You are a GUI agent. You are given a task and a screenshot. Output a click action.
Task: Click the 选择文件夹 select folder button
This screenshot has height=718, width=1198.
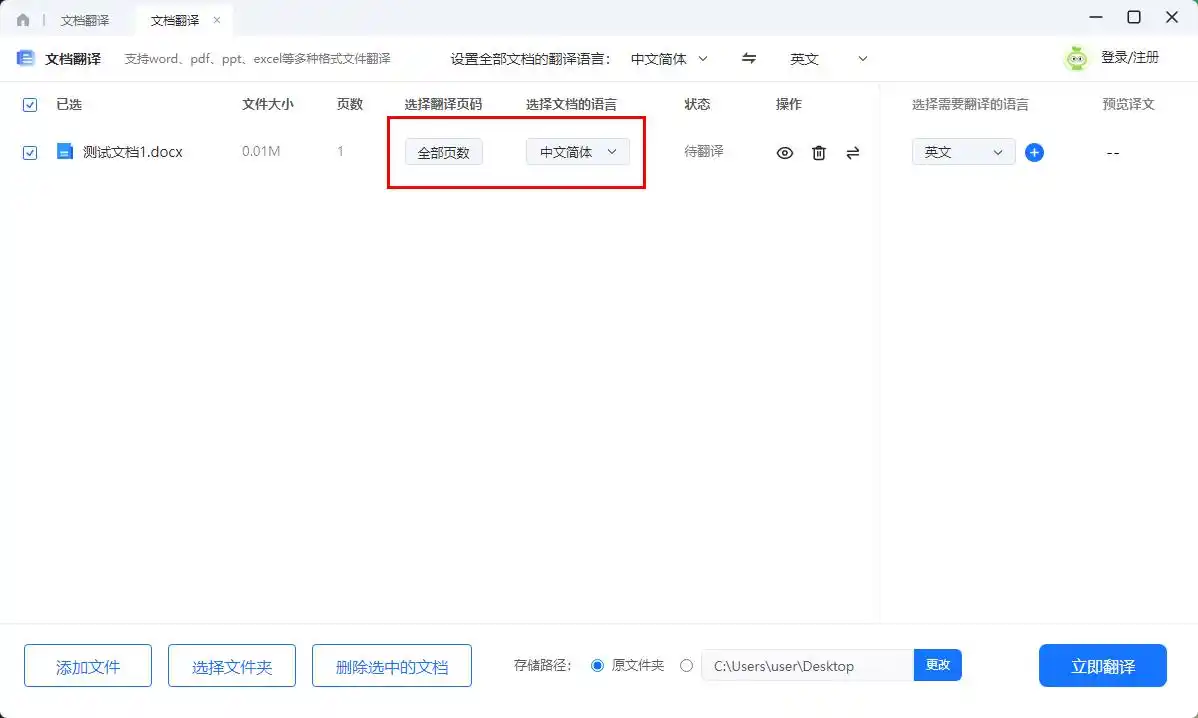(231, 665)
